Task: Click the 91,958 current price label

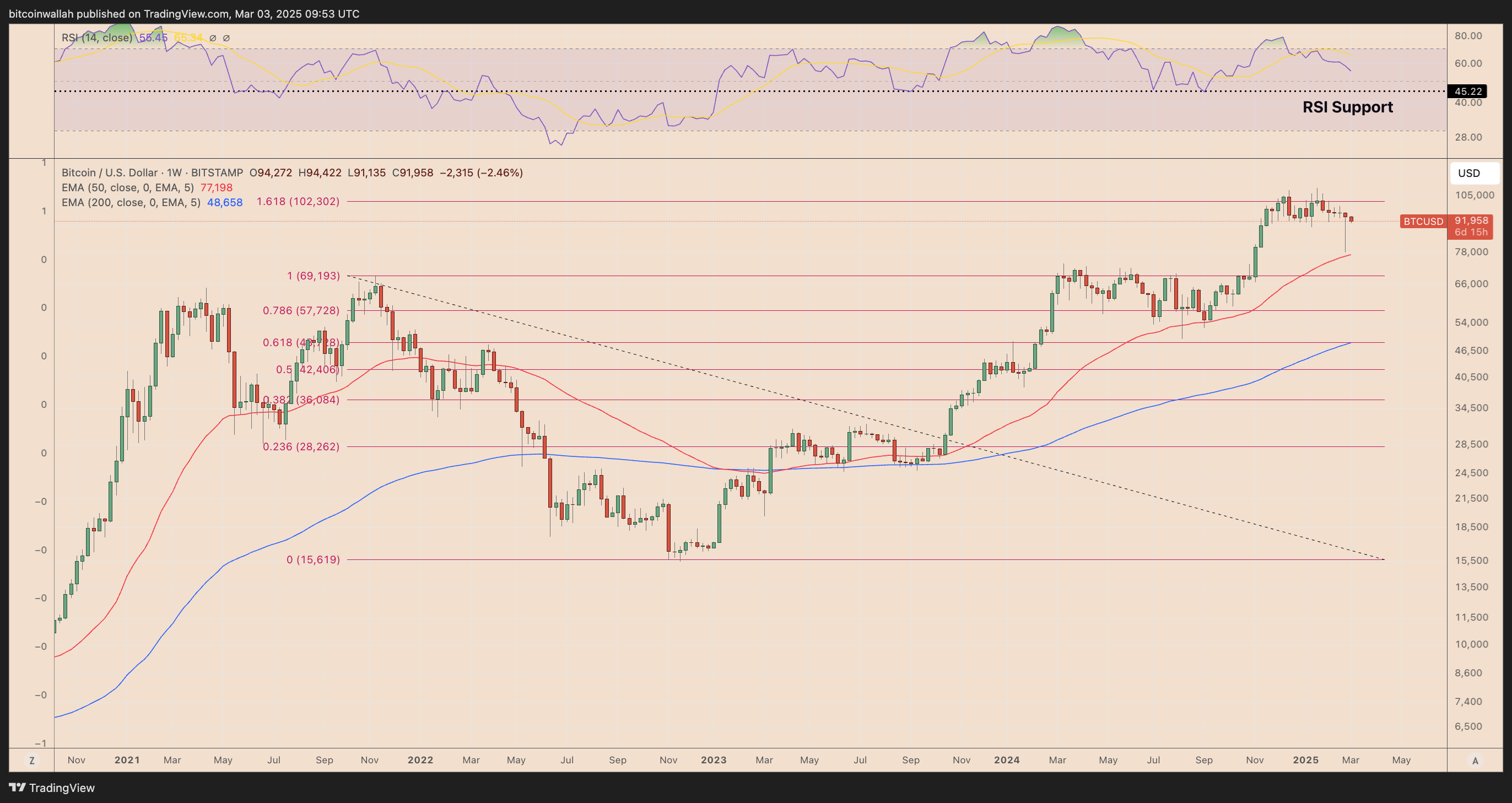Action: [x=1471, y=220]
